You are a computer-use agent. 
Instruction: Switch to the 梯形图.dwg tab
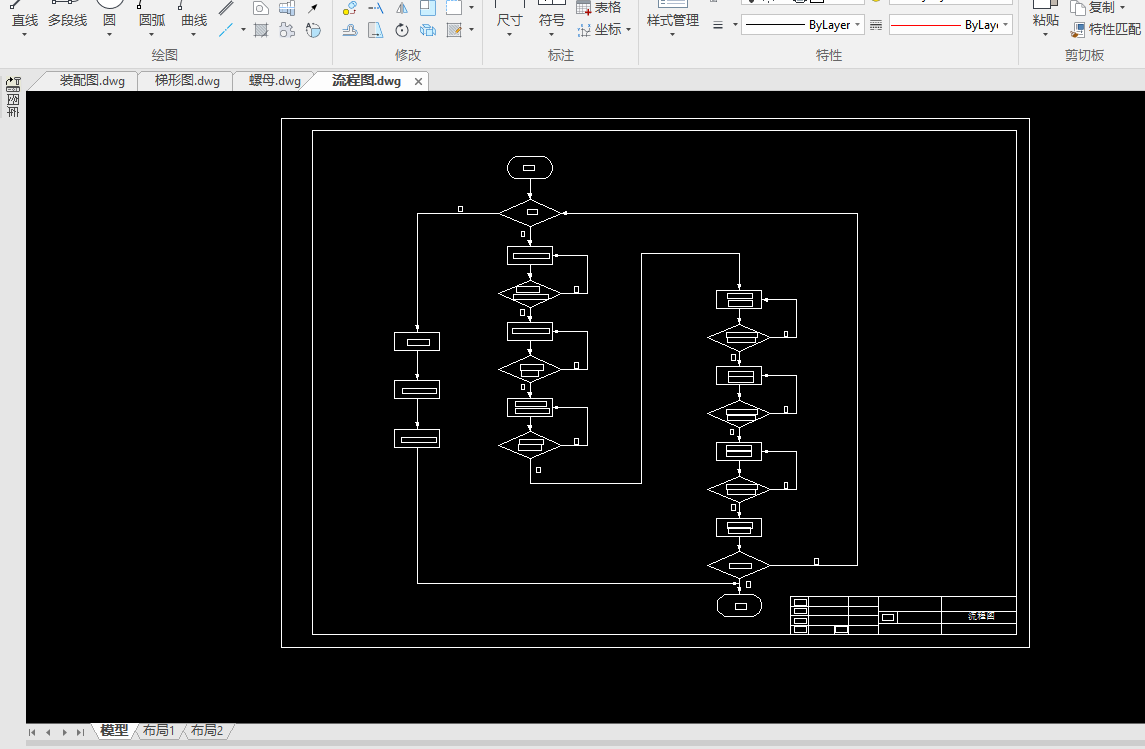[x=187, y=80]
